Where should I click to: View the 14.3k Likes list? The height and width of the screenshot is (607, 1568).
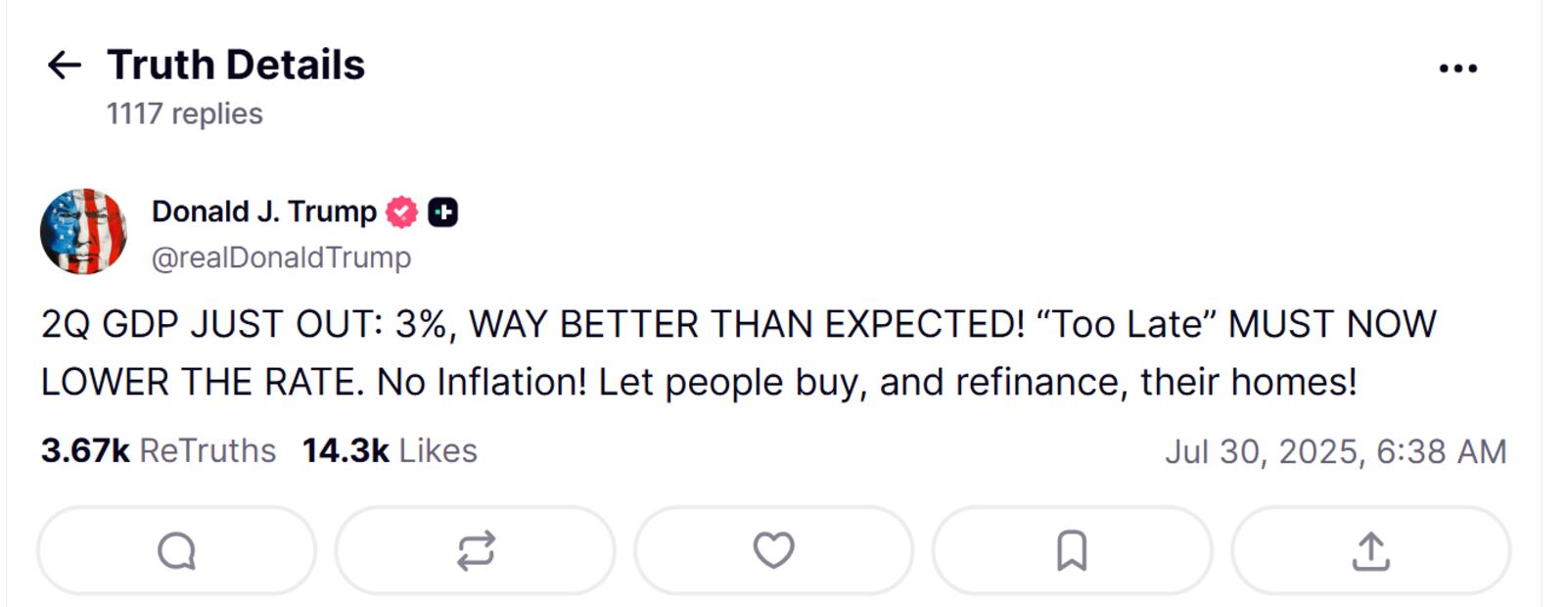click(389, 450)
